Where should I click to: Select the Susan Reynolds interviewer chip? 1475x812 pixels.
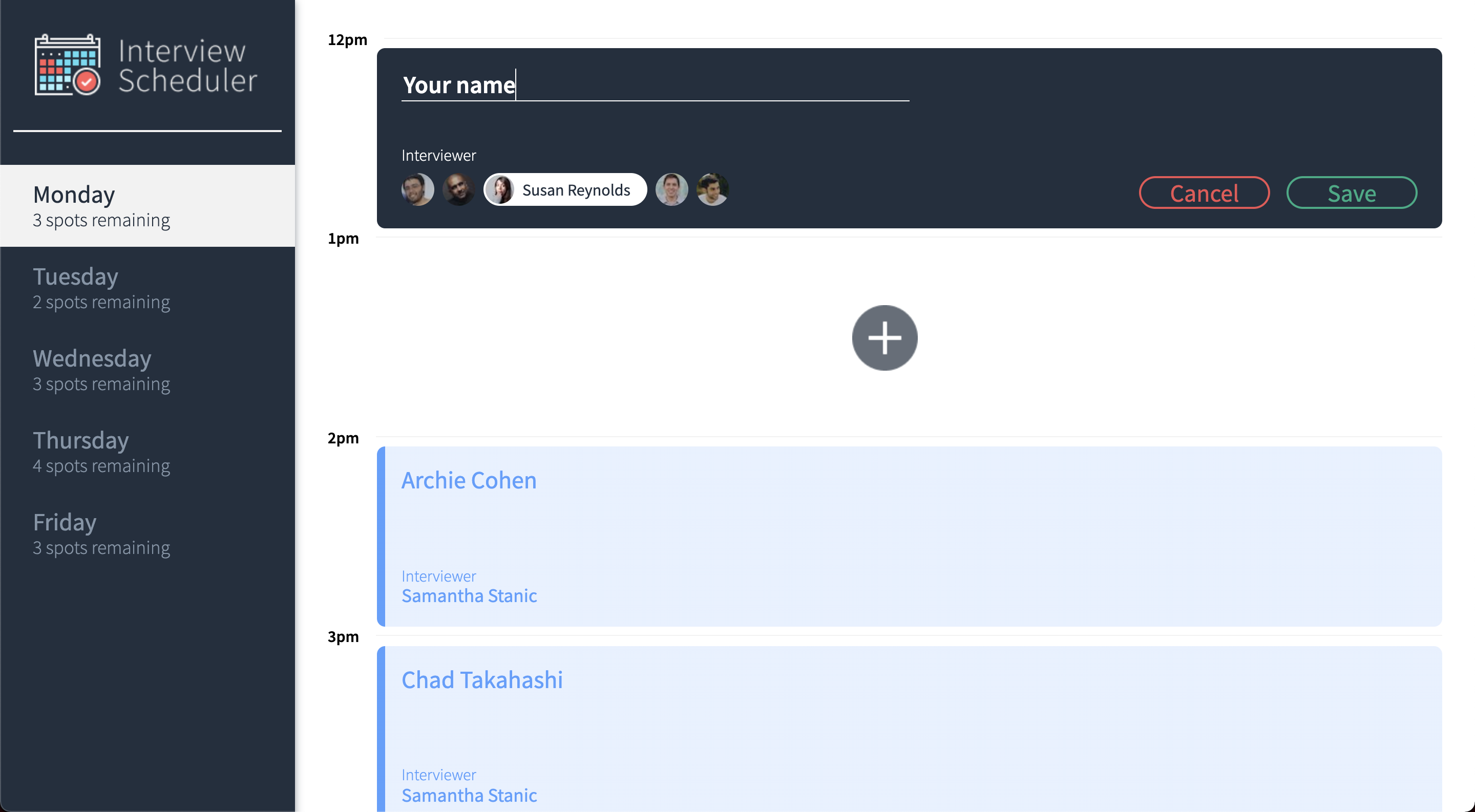(x=564, y=189)
